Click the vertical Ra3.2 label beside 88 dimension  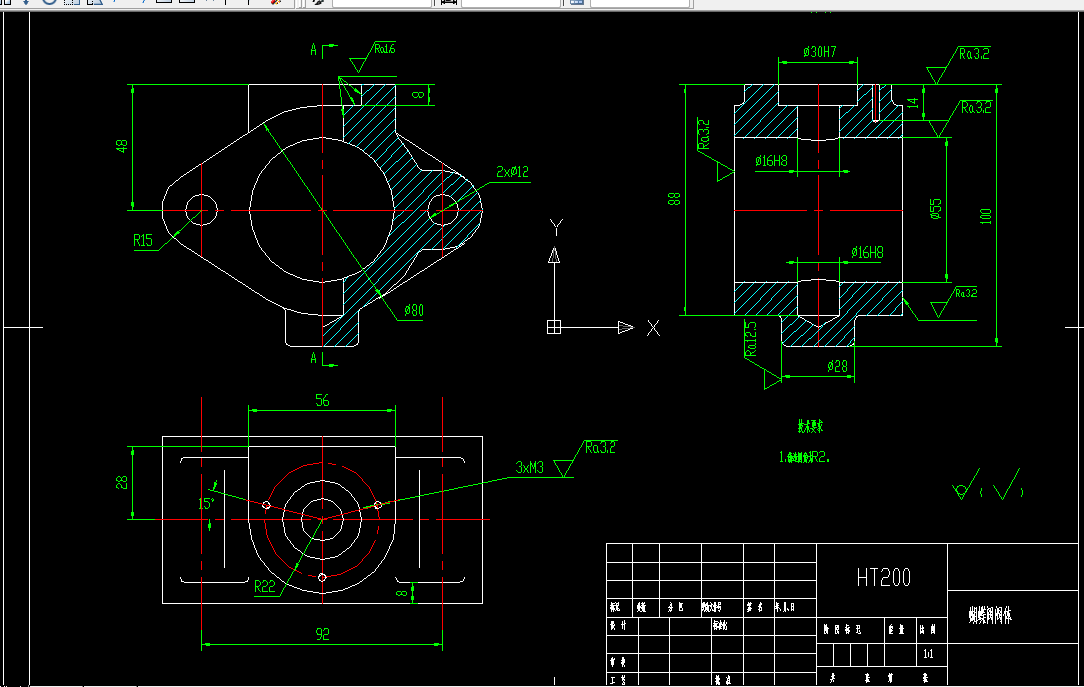(x=704, y=134)
